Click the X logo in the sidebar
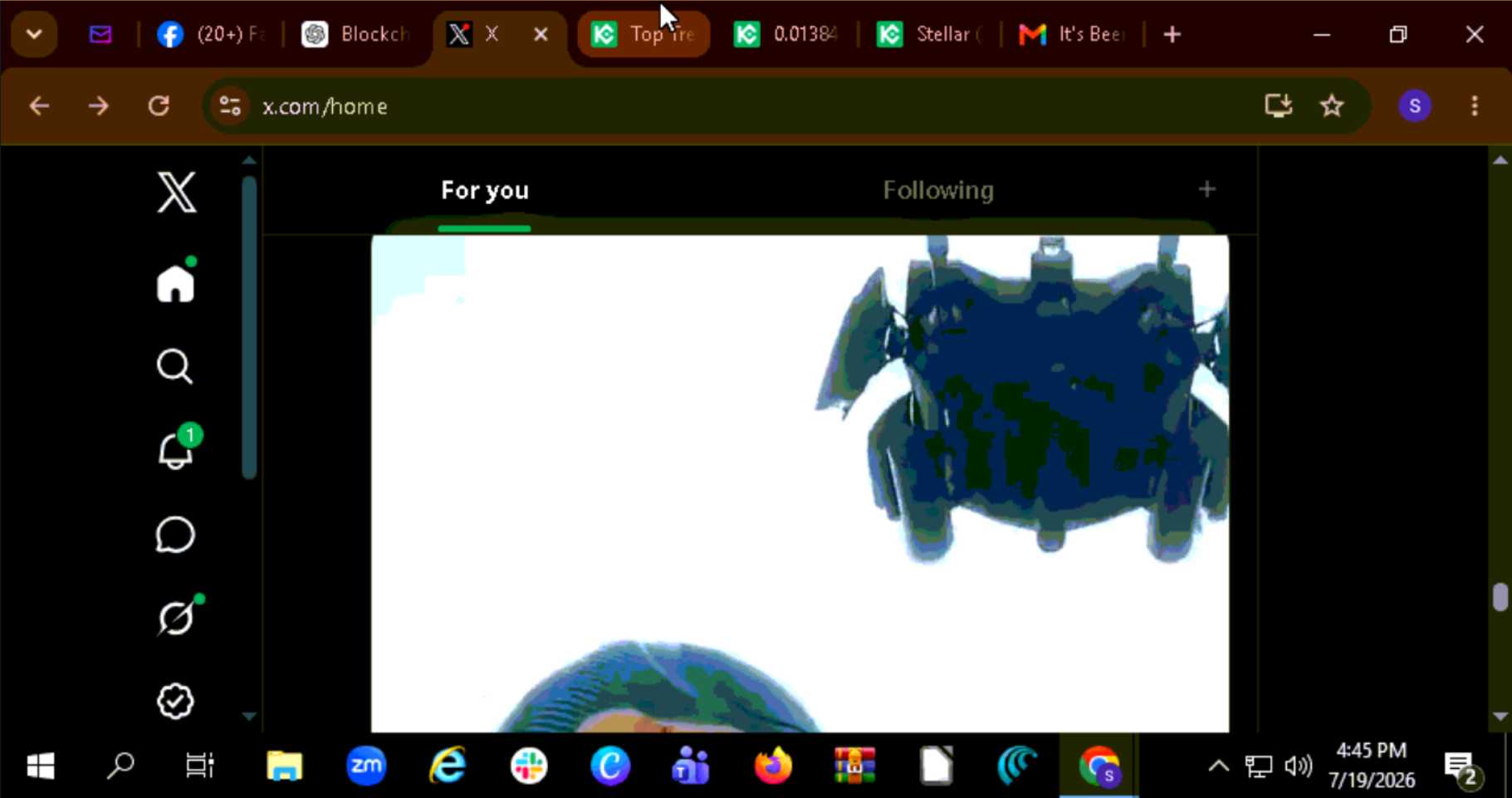 coord(177,193)
